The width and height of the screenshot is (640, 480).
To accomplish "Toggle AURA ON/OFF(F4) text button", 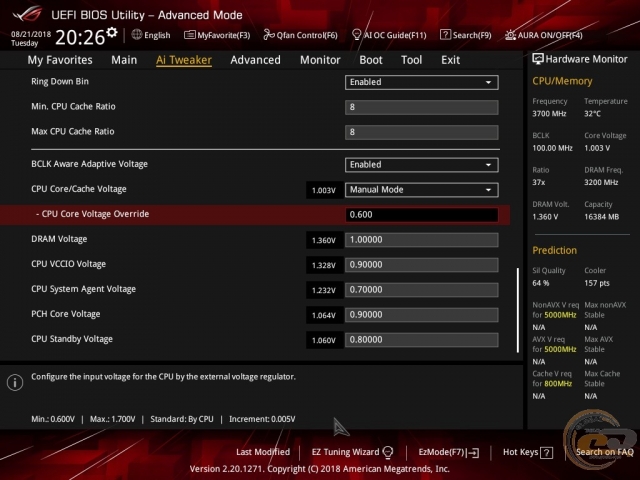I will tap(550, 36).
